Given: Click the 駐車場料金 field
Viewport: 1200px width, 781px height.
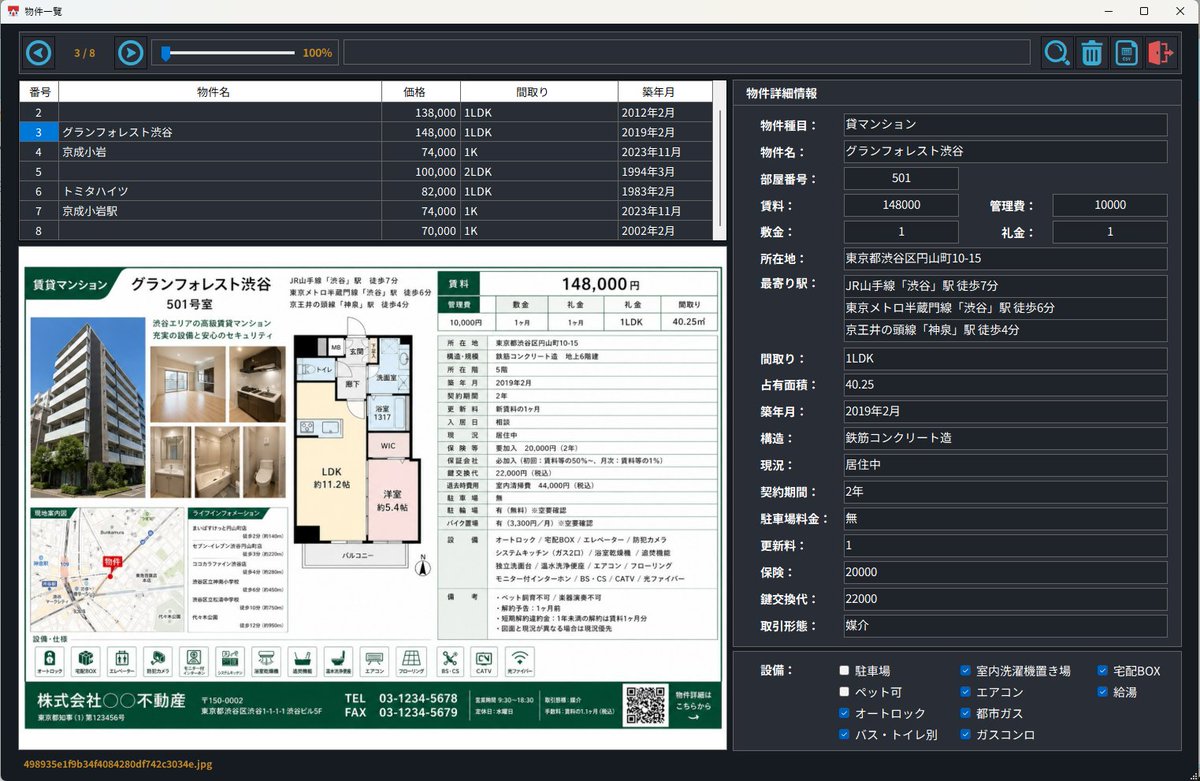Looking at the screenshot, I should click(x=1005, y=519).
